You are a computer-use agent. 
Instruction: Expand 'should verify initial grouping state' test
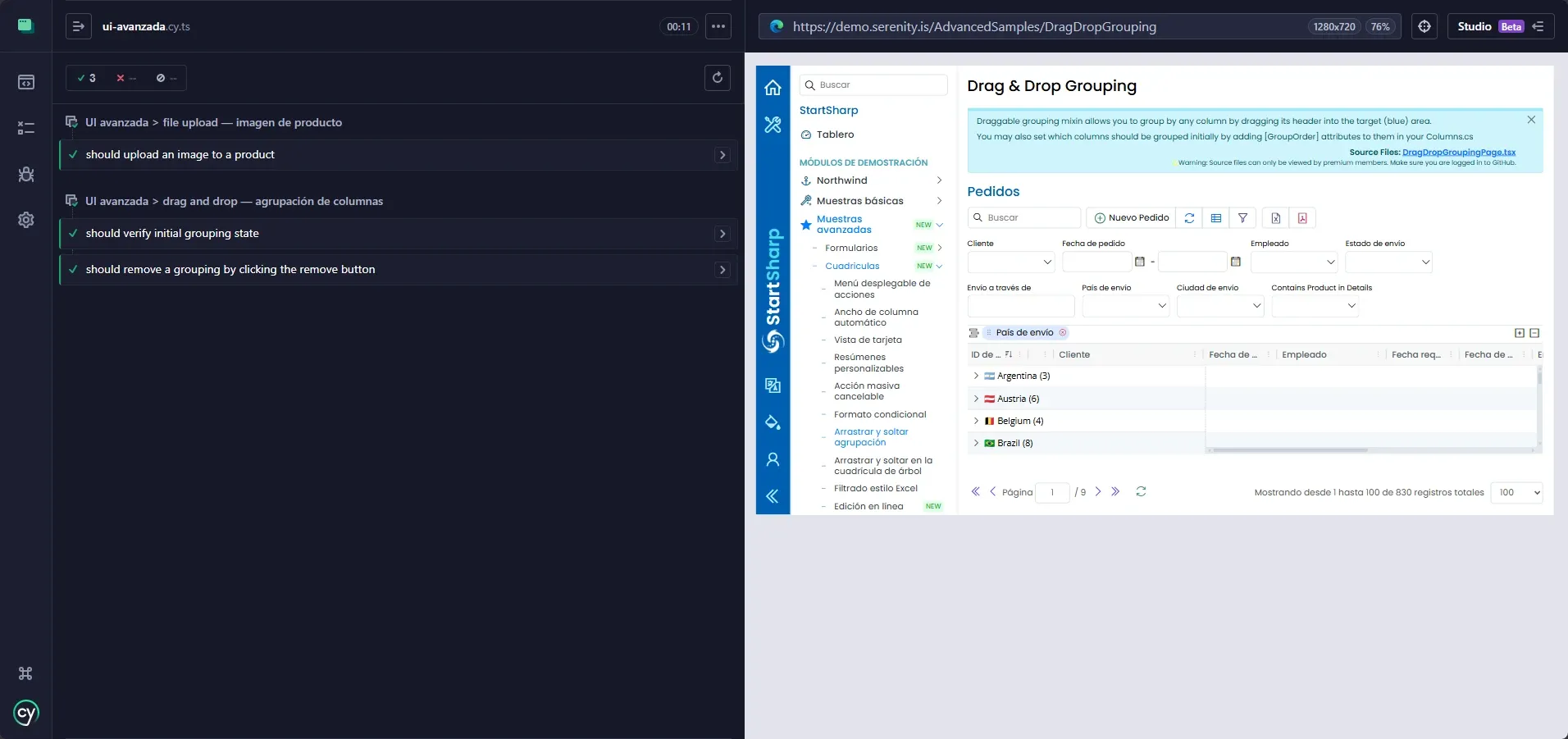coord(722,234)
